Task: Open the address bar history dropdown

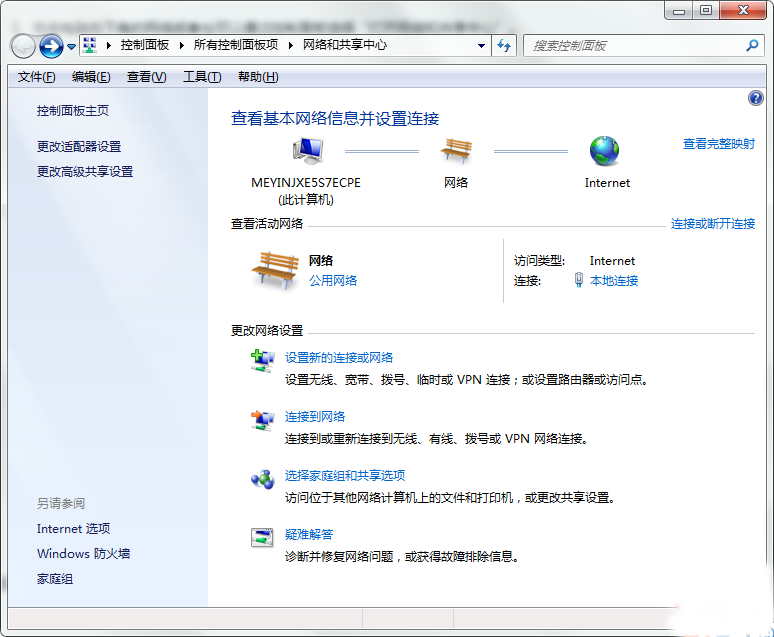Action: coord(481,46)
